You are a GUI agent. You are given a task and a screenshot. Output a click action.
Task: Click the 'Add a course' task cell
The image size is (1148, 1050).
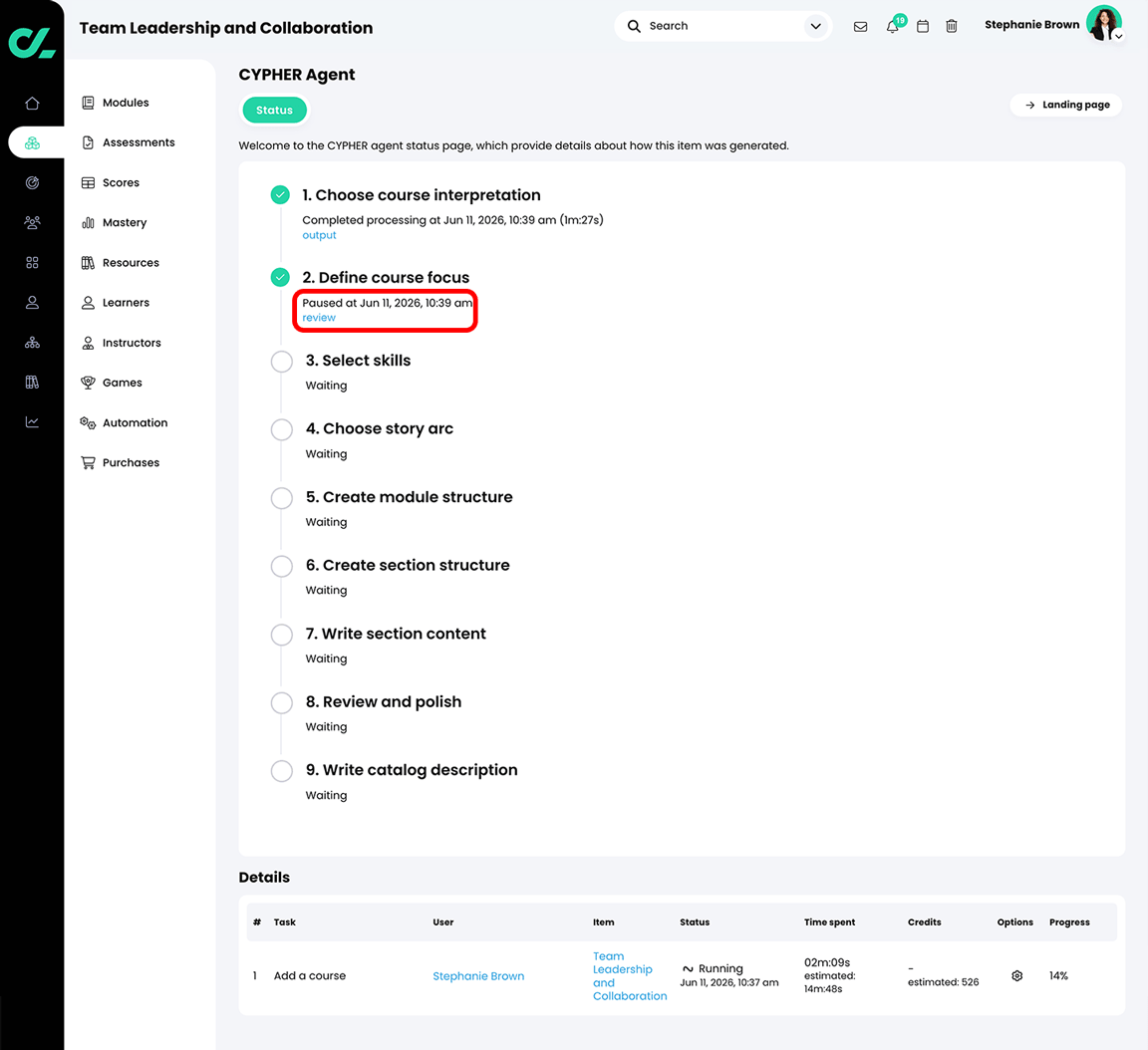pos(310,976)
